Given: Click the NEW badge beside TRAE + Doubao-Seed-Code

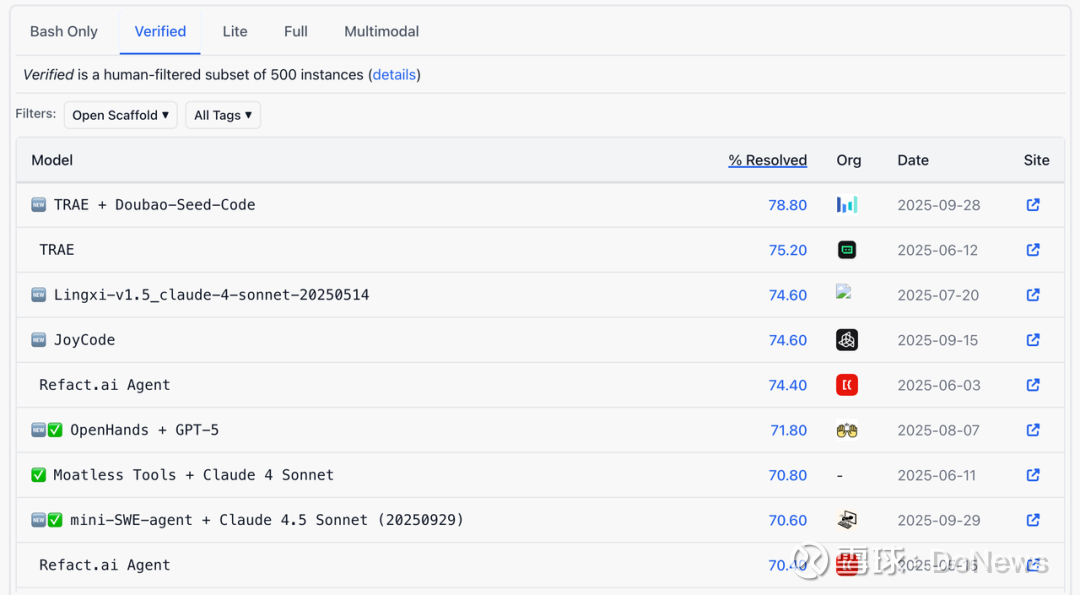Looking at the screenshot, I should click(x=39, y=205).
